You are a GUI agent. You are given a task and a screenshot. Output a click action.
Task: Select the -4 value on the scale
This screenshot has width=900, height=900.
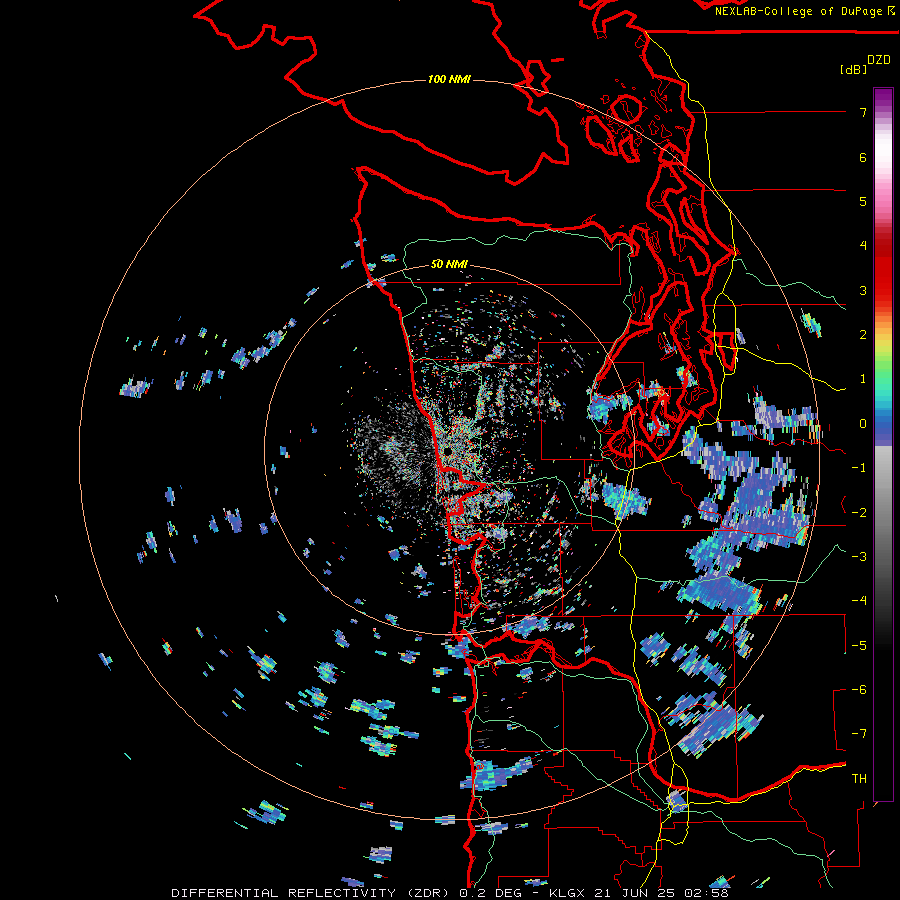point(859,601)
